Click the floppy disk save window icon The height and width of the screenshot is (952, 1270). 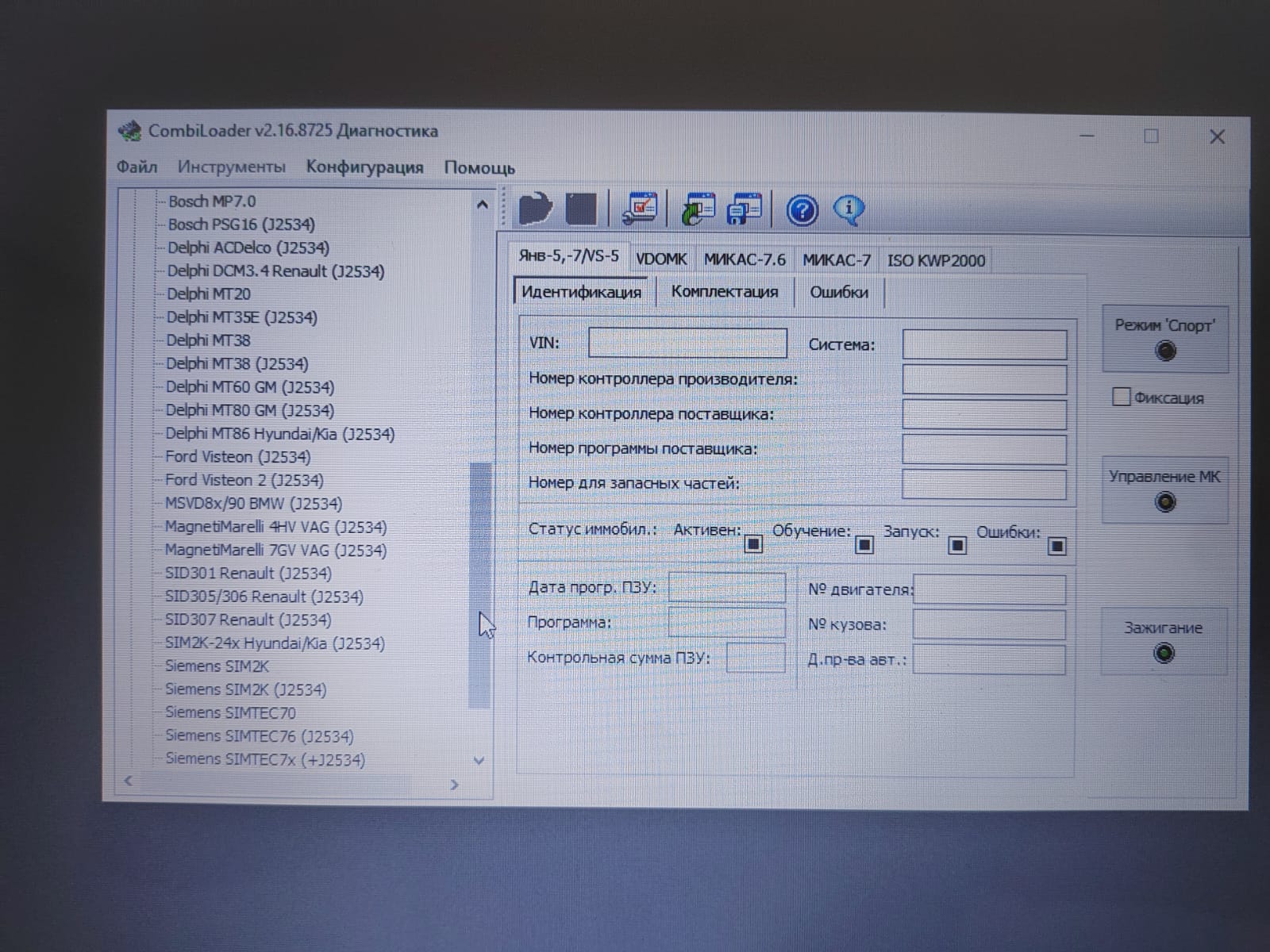point(745,210)
